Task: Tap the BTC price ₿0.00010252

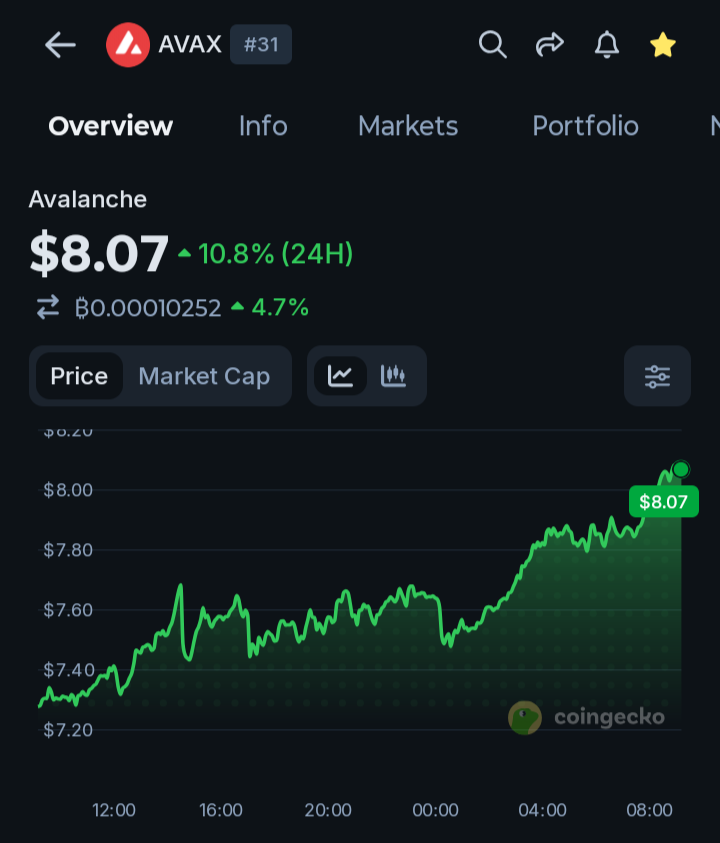Action: click(148, 308)
